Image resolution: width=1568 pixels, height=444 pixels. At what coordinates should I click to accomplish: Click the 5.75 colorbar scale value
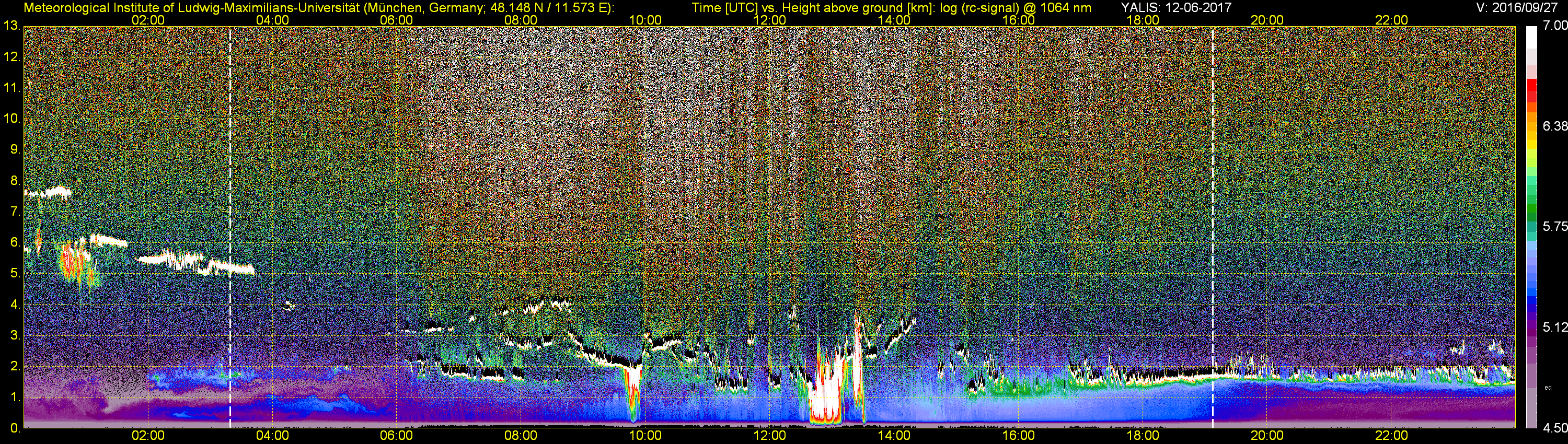(1556, 227)
